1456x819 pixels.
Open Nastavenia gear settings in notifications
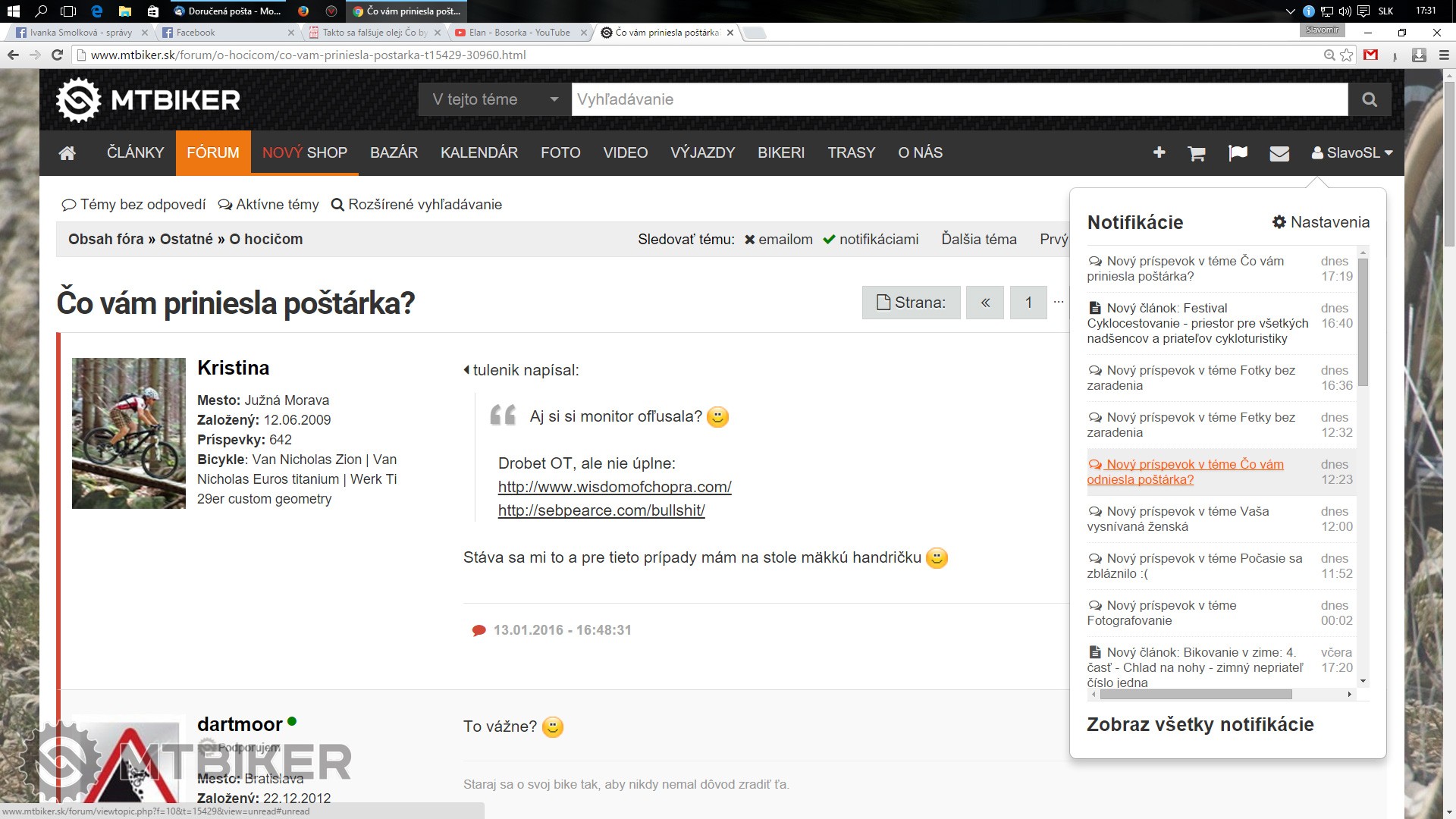(1321, 222)
